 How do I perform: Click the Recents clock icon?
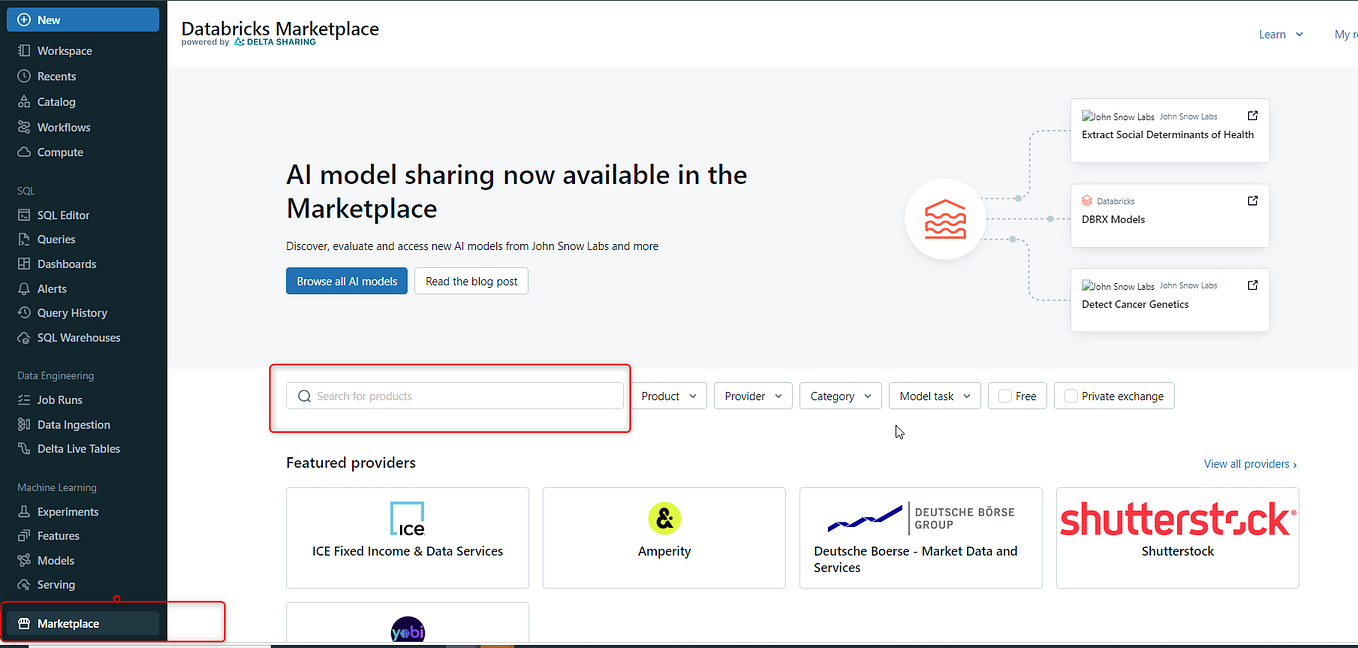[24, 76]
